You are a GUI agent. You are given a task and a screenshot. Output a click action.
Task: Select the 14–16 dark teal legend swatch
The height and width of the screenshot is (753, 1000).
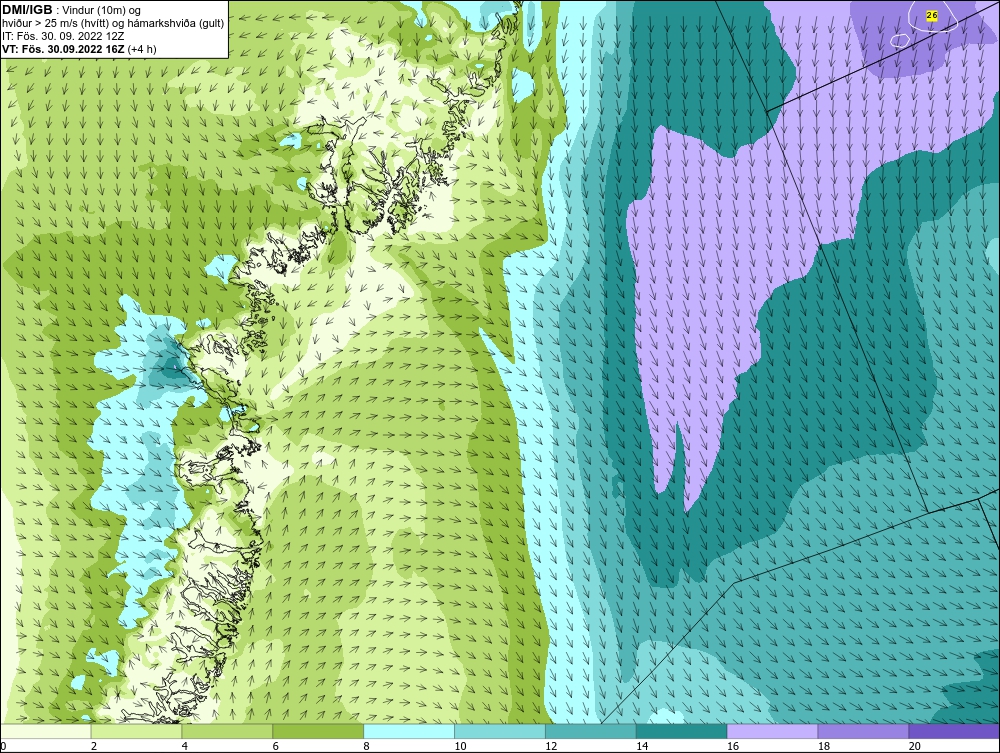682,731
